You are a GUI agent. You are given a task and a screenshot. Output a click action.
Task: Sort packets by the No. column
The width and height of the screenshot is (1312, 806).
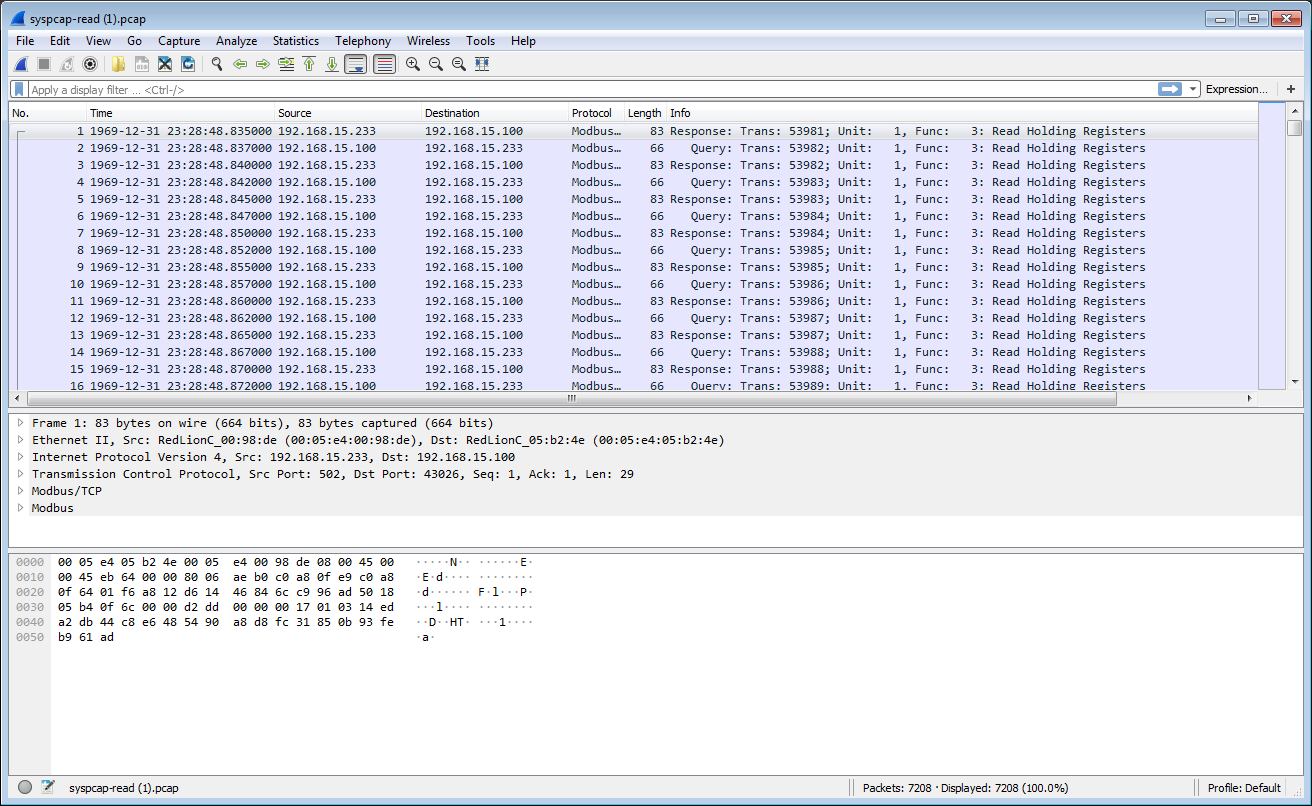(x=48, y=113)
